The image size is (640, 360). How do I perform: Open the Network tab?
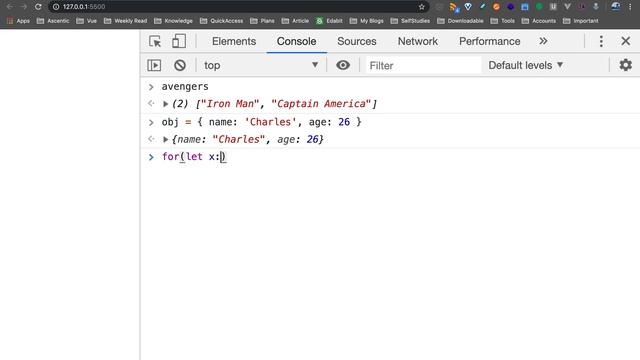pyautogui.click(x=418, y=41)
